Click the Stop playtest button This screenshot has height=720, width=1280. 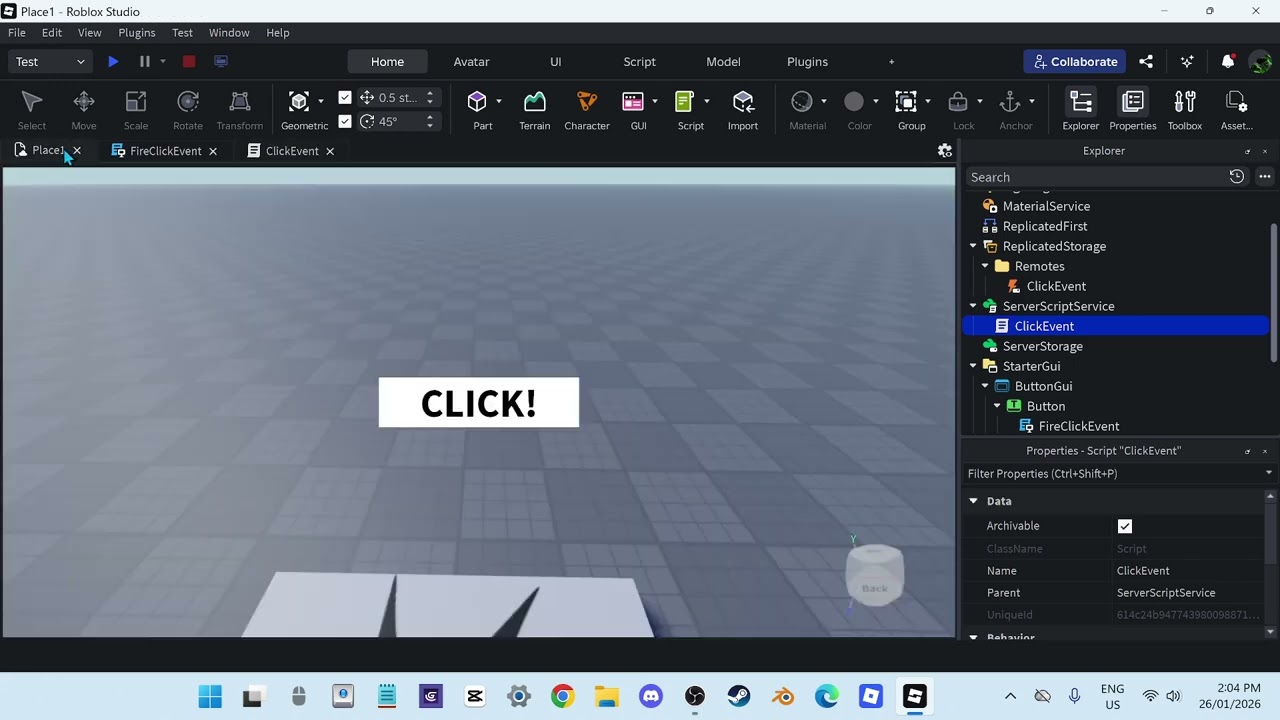pyautogui.click(x=189, y=62)
